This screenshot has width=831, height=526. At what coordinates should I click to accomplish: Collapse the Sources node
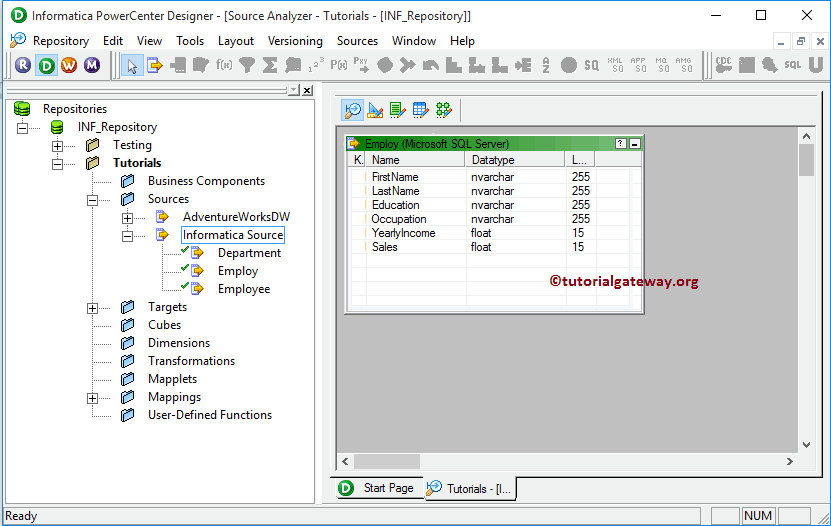click(x=92, y=200)
